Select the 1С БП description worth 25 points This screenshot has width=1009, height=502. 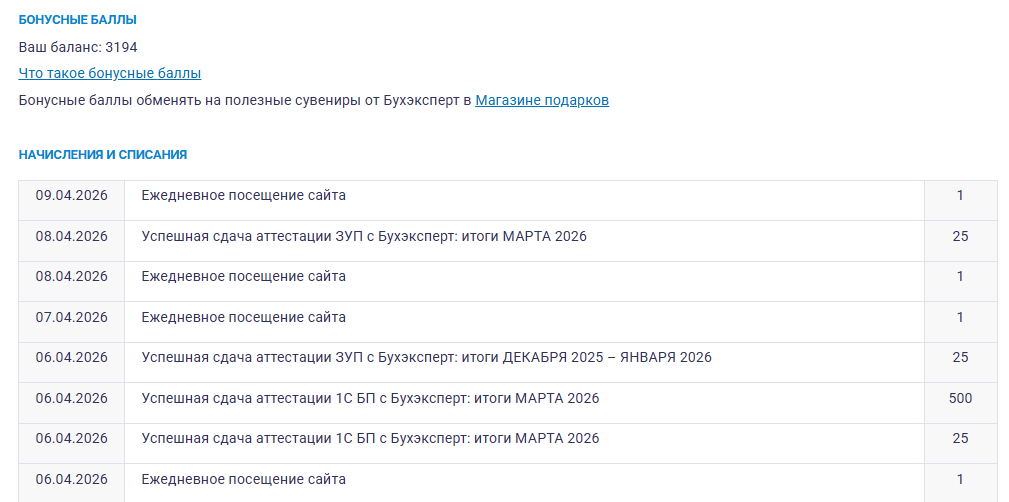click(x=370, y=438)
